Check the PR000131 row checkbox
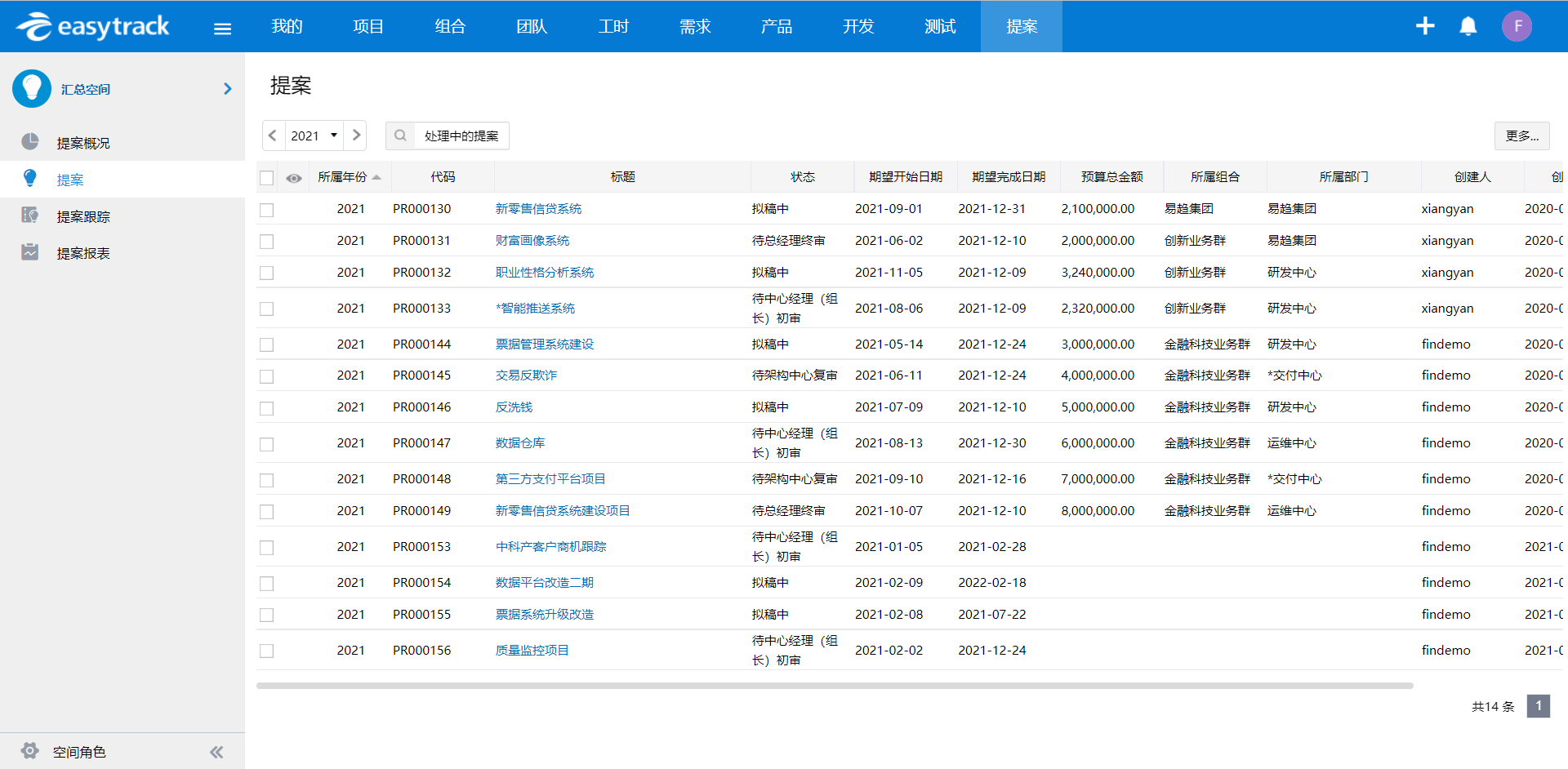The image size is (1568, 769). point(267,242)
